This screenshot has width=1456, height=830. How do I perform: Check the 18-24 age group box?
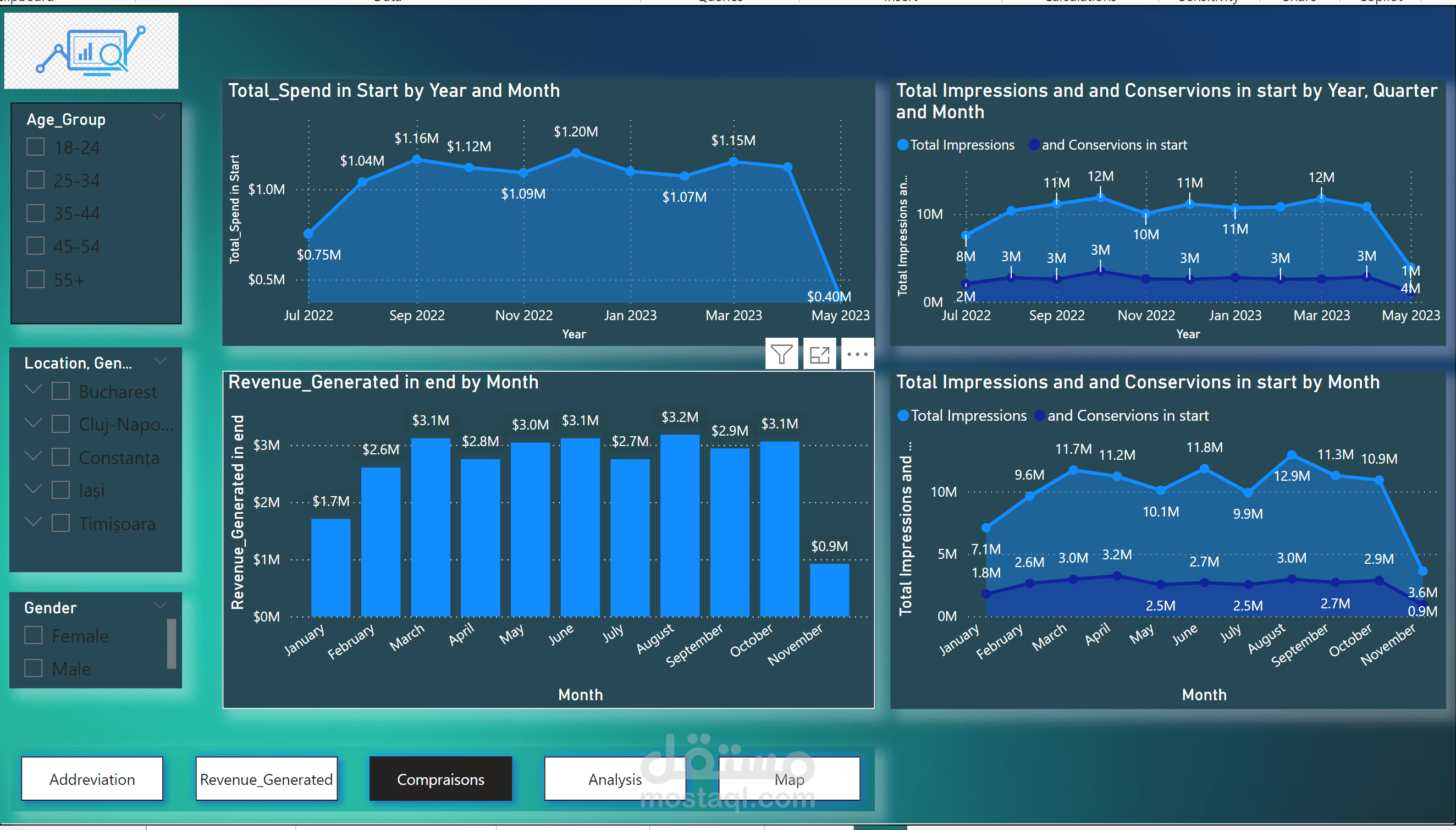click(x=35, y=147)
